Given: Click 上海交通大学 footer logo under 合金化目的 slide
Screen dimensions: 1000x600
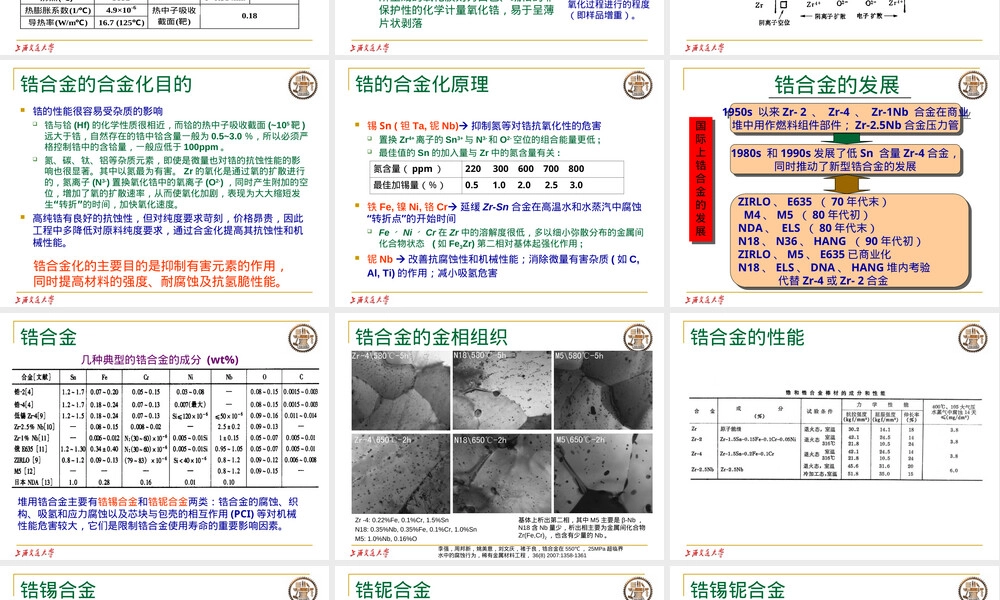Looking at the screenshot, I should tap(35, 300).
